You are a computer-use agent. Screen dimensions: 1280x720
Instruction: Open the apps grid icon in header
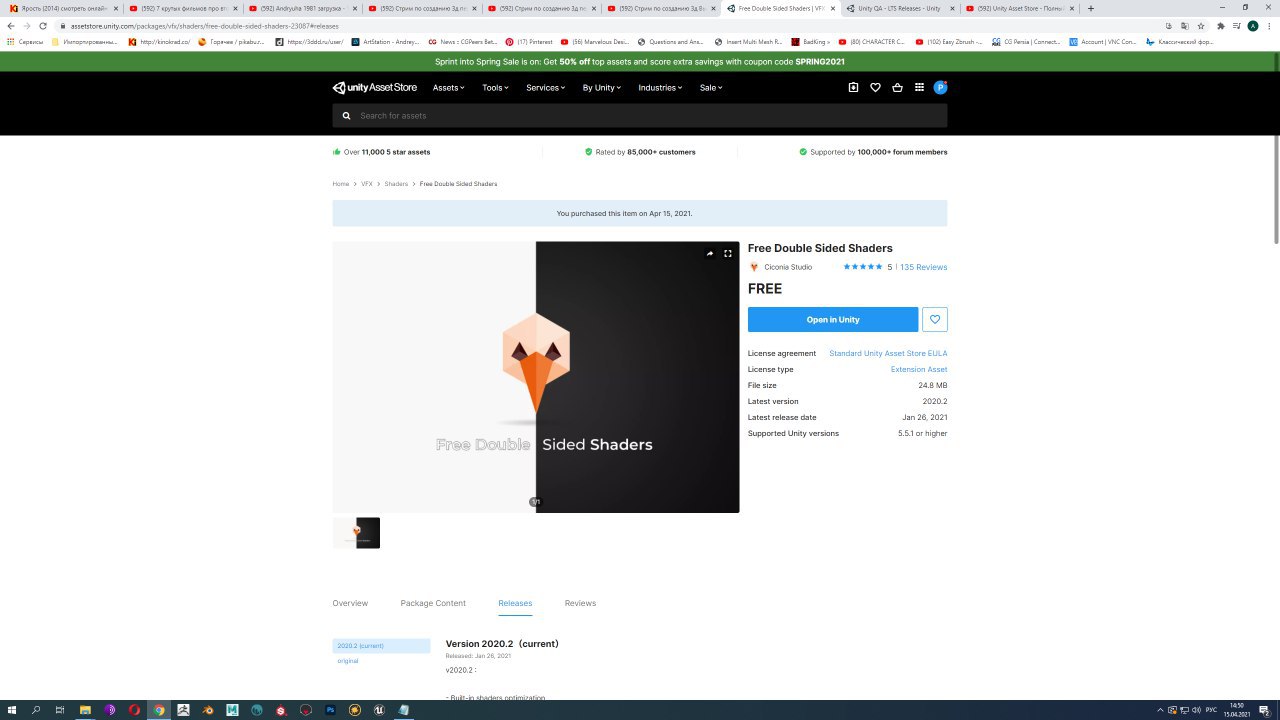coord(919,88)
